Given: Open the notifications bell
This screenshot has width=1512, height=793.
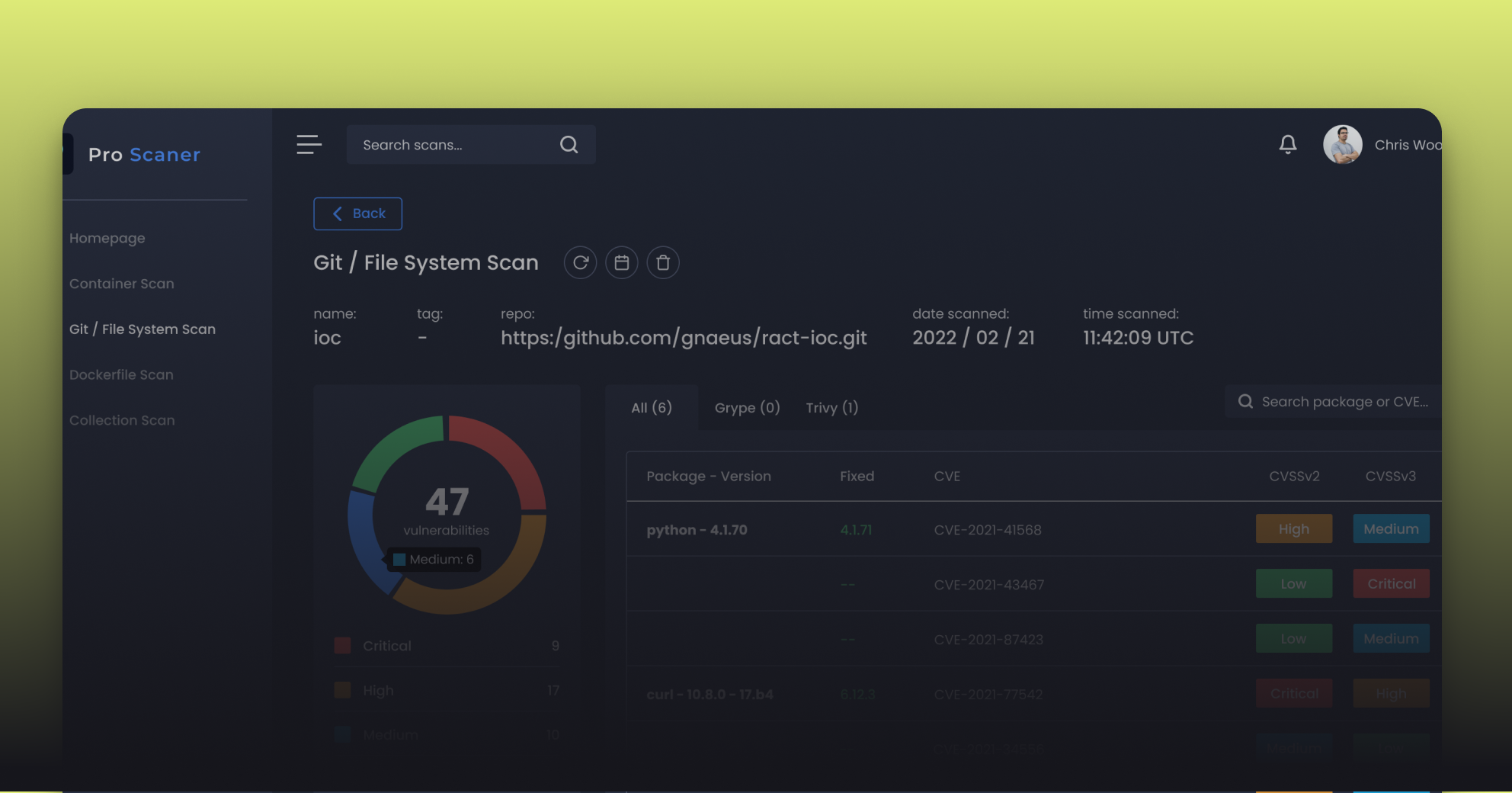Looking at the screenshot, I should point(1288,144).
